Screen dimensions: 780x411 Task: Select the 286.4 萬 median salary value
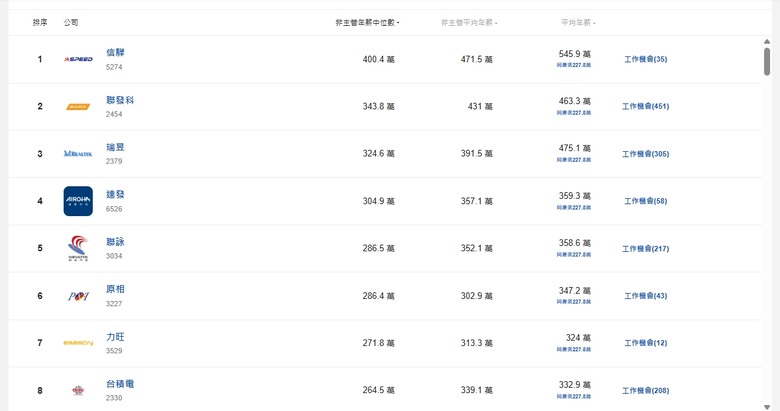[x=379, y=296]
